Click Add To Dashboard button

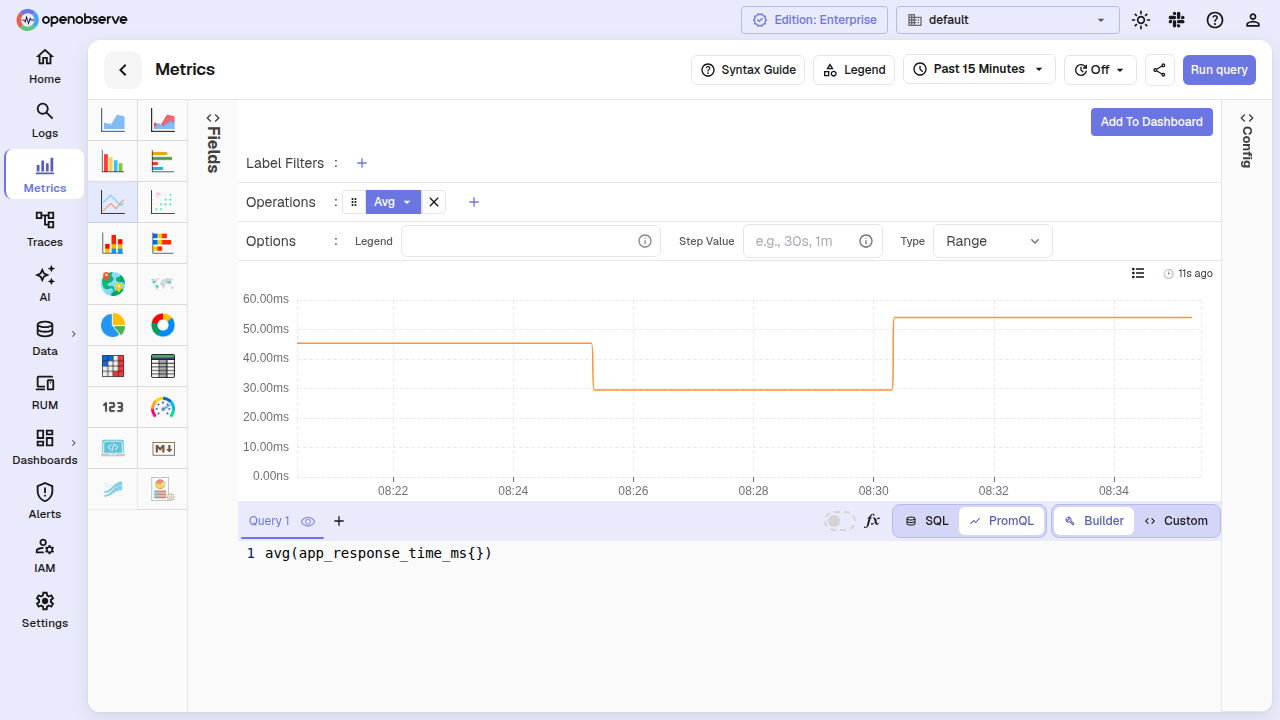(1152, 122)
